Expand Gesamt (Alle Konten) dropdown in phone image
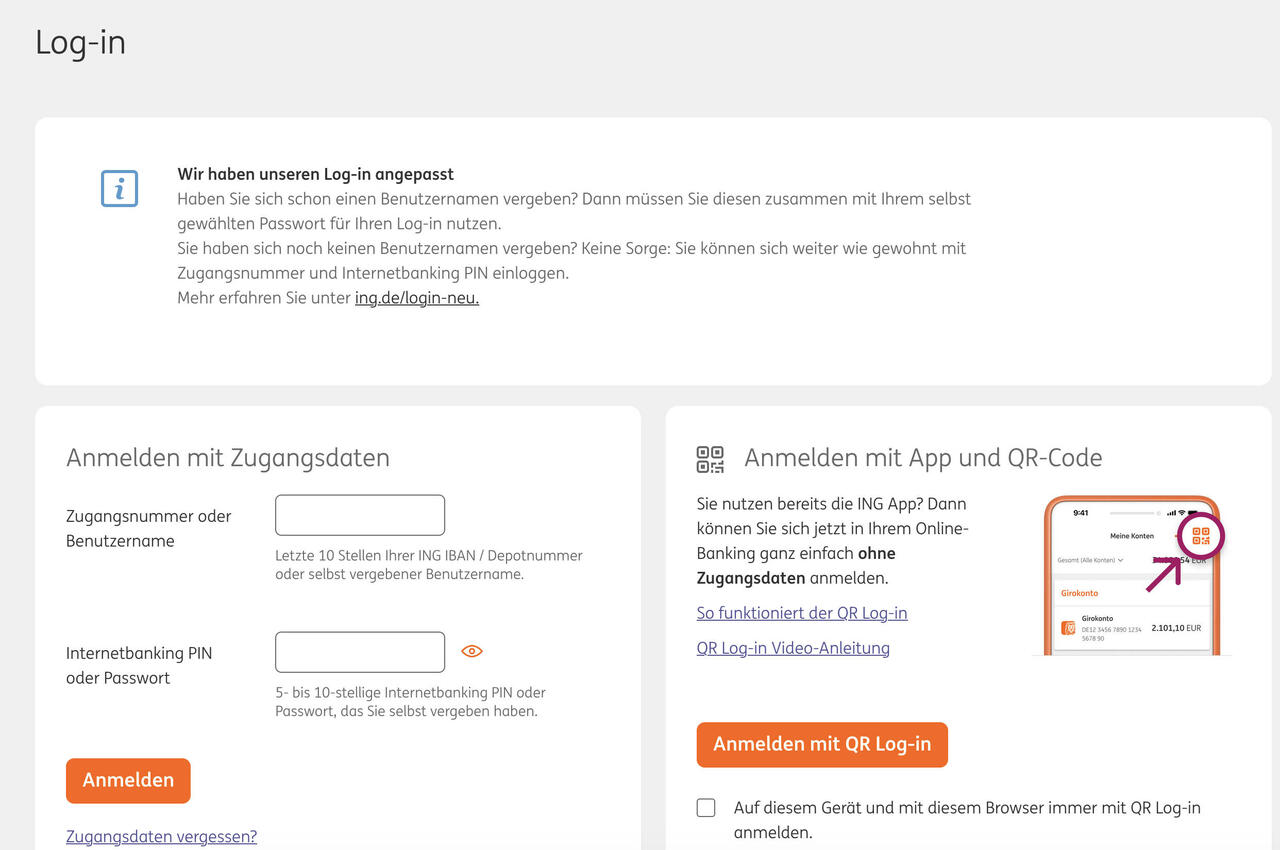 [1090, 560]
